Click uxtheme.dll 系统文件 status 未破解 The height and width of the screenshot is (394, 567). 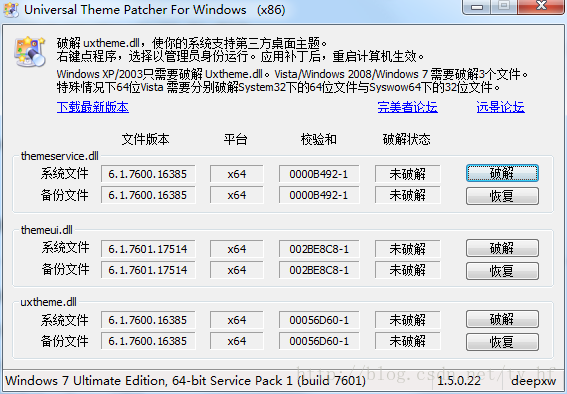click(408, 320)
